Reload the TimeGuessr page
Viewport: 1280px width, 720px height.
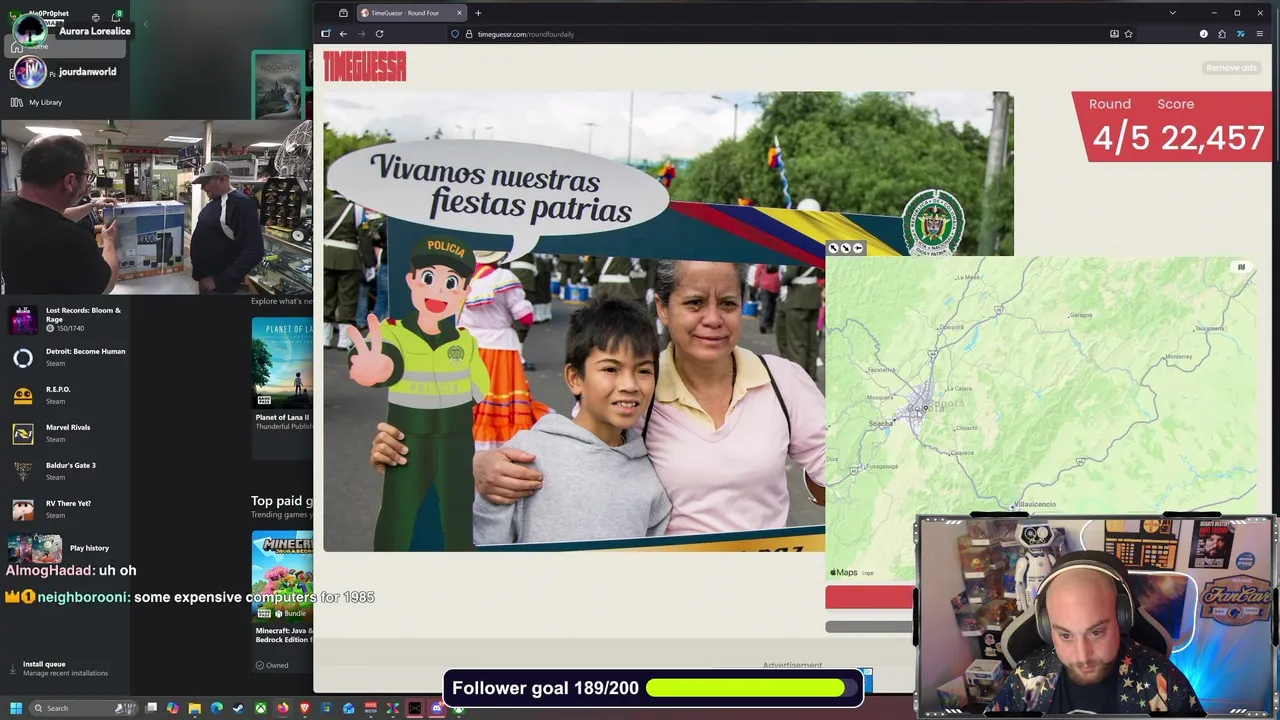point(379,34)
